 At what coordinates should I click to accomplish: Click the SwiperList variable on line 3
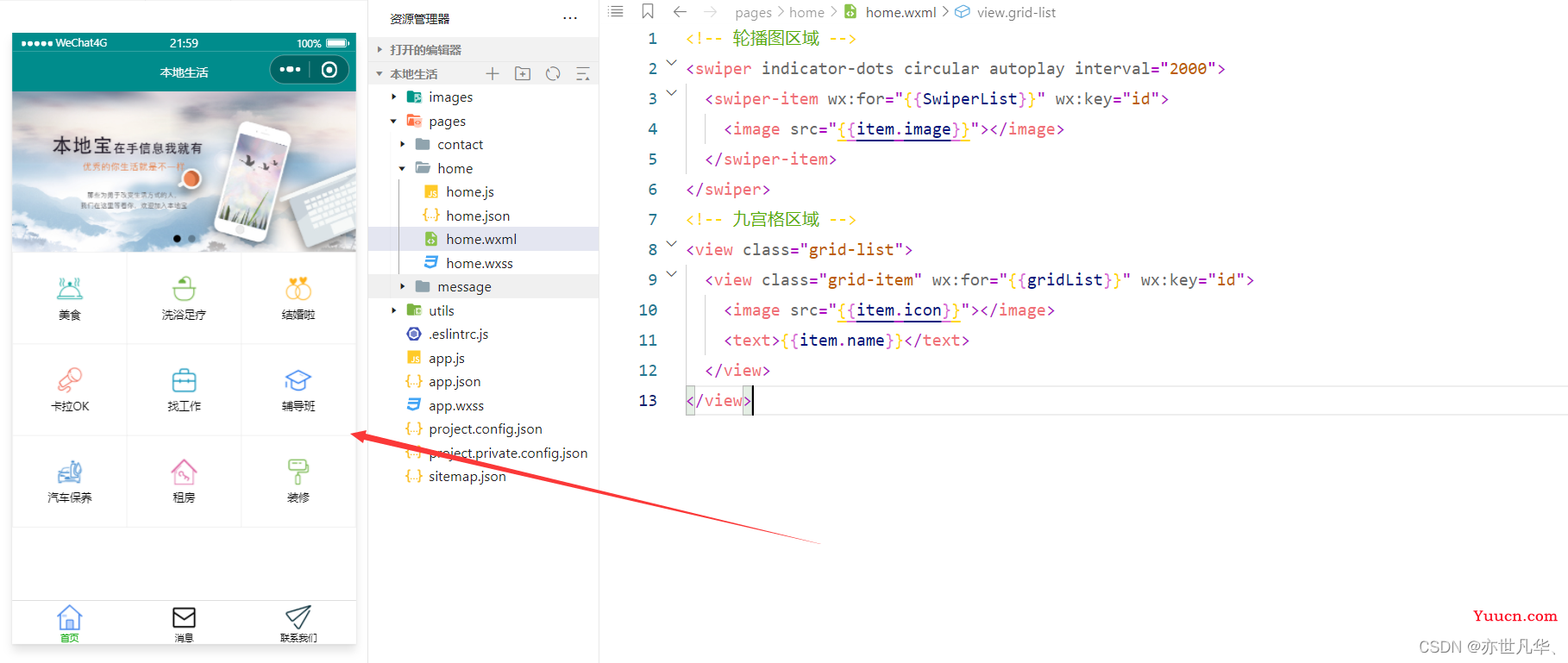coord(970,99)
